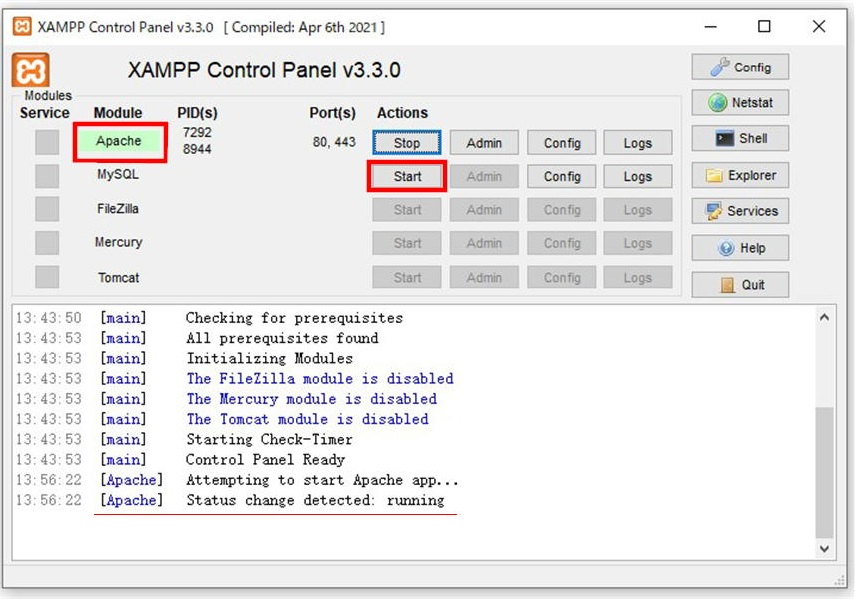Quit the XAMPP control panel

click(740, 284)
